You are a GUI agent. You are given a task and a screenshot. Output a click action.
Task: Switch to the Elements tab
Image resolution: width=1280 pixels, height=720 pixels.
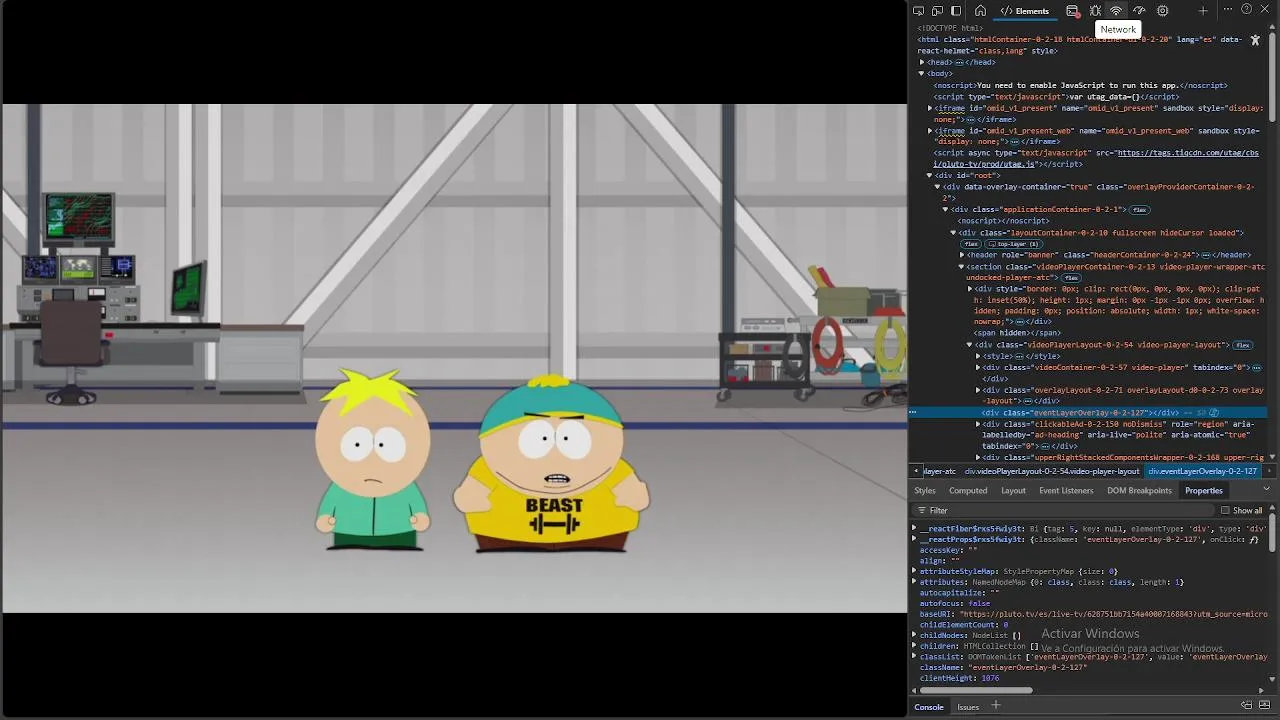1025,11
